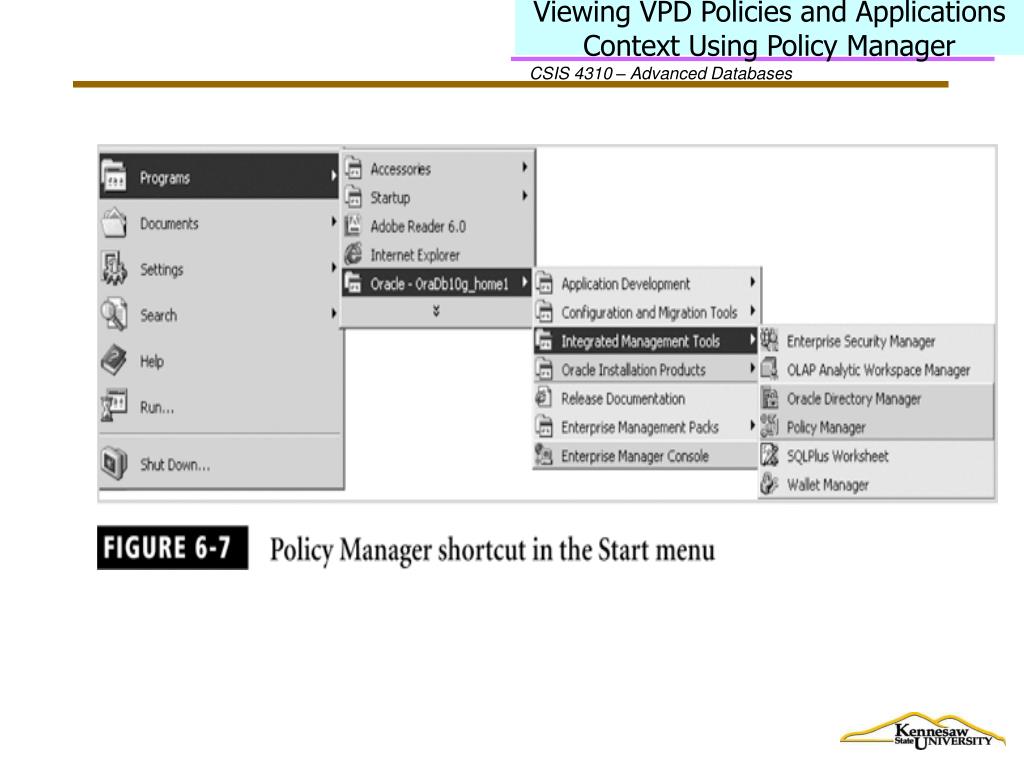Expand the Search submenu arrow
Viewport: 1024px width, 768px height.
pos(333,313)
